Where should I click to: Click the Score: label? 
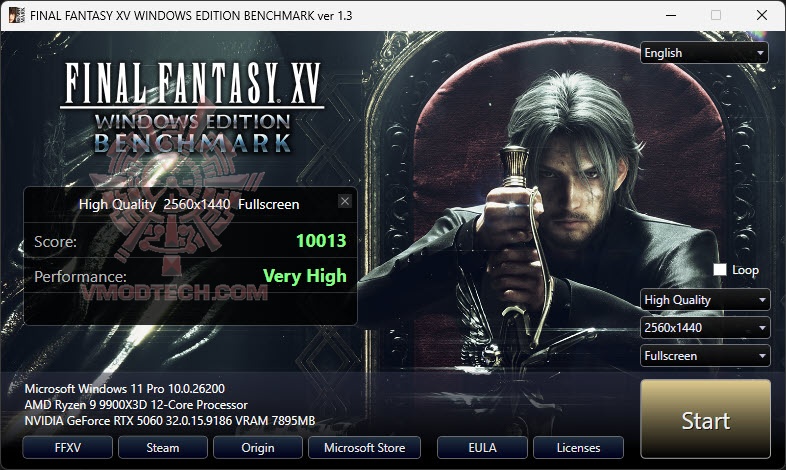coord(55,242)
